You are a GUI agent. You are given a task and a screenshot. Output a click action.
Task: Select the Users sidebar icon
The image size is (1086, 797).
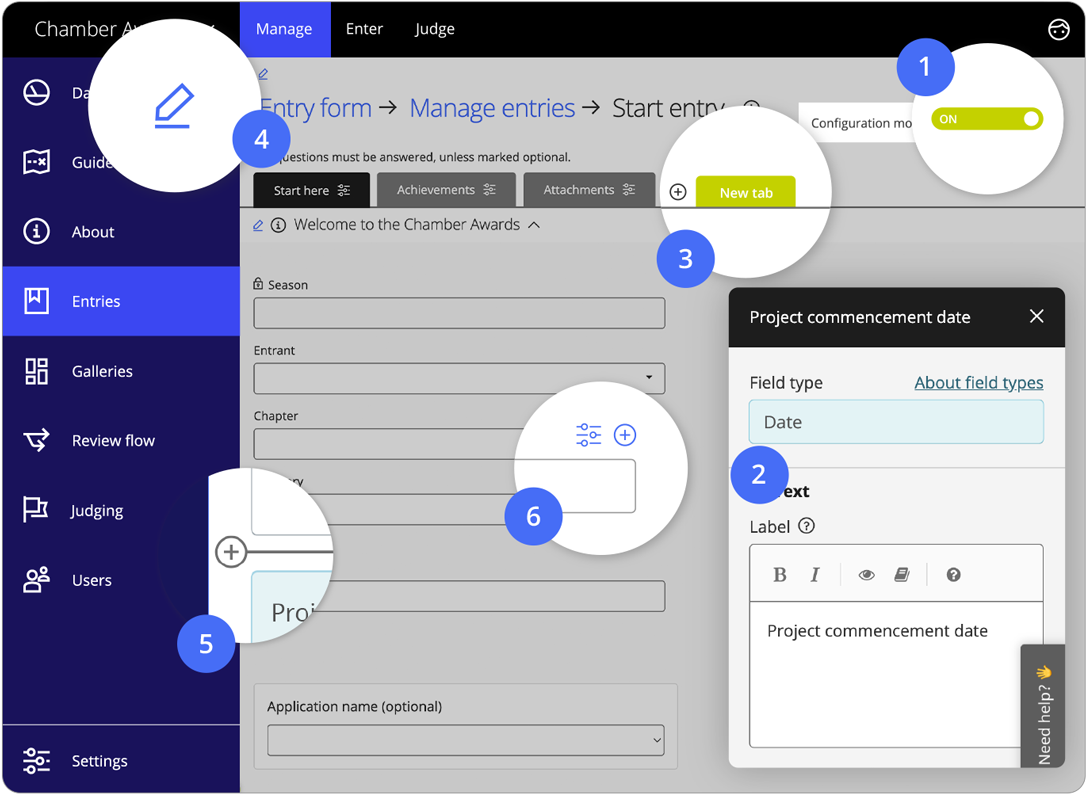pyautogui.click(x=36, y=580)
